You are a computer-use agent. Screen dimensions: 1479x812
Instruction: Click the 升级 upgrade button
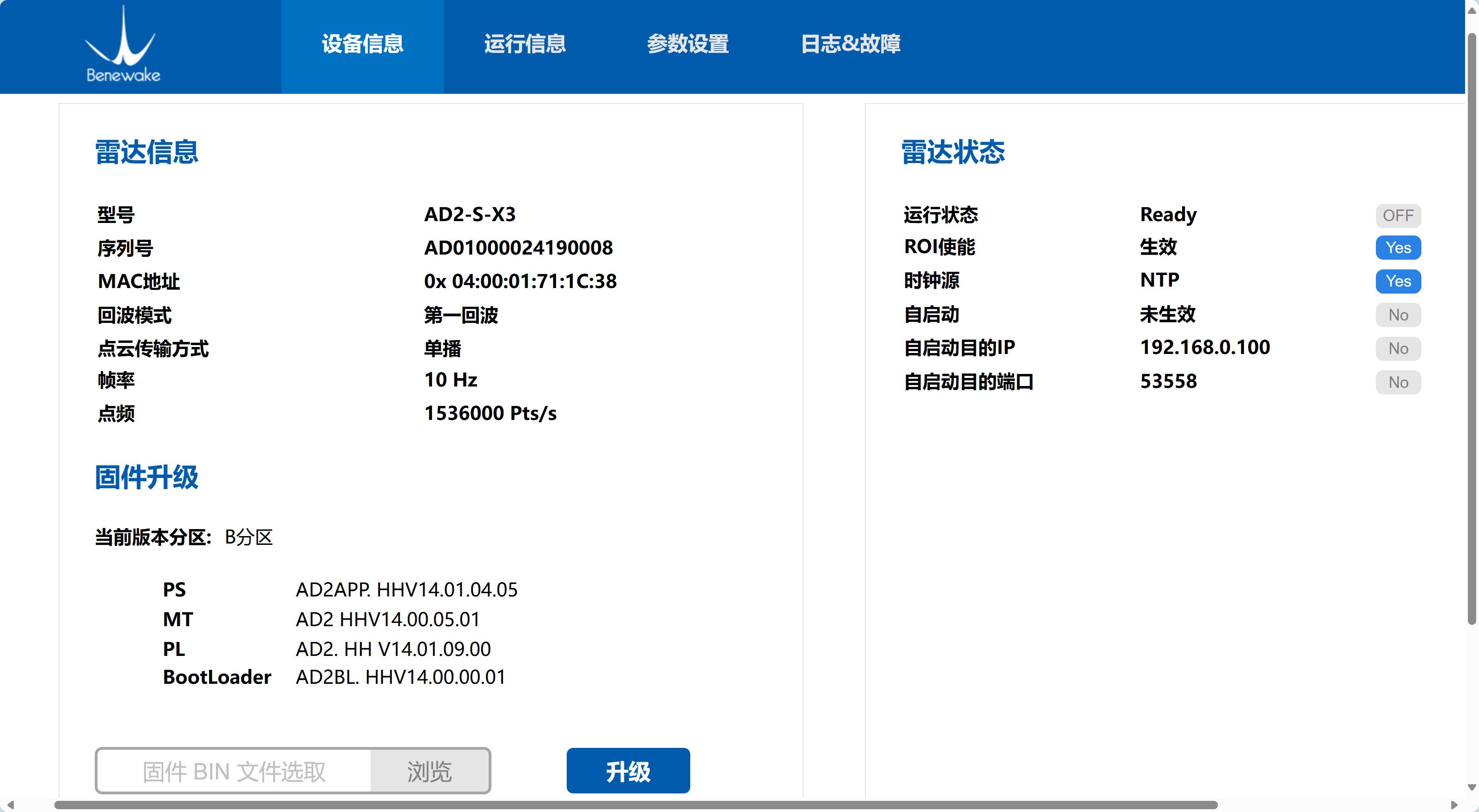628,771
